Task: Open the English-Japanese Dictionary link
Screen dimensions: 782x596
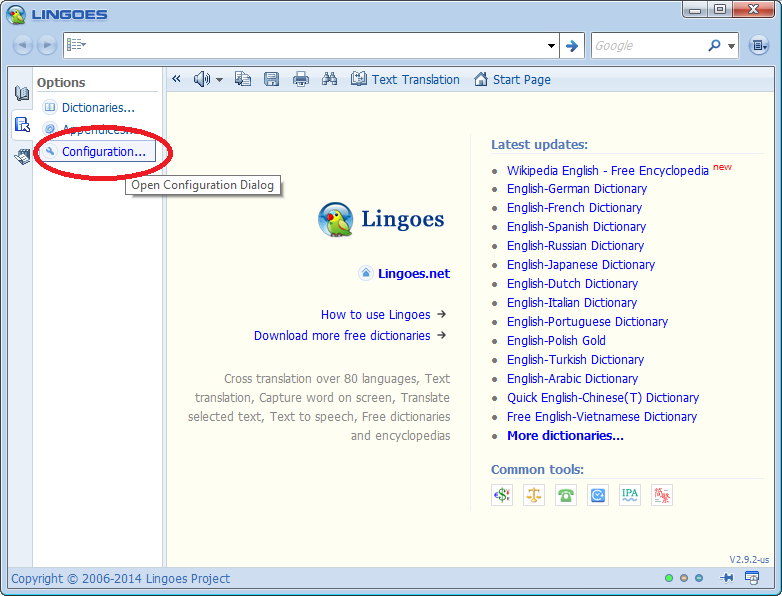Action: point(581,264)
